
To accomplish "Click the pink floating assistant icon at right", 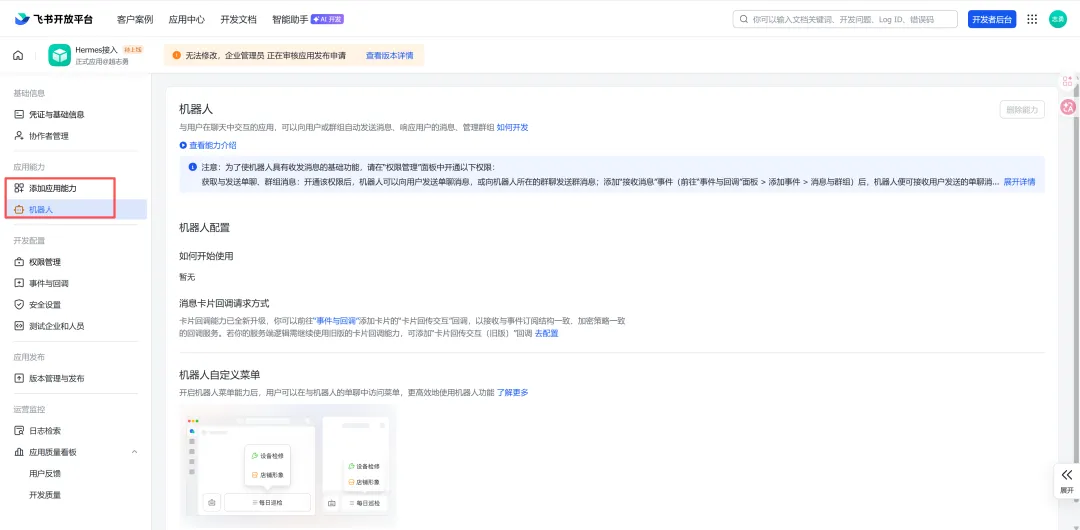I will tap(1068, 107).
